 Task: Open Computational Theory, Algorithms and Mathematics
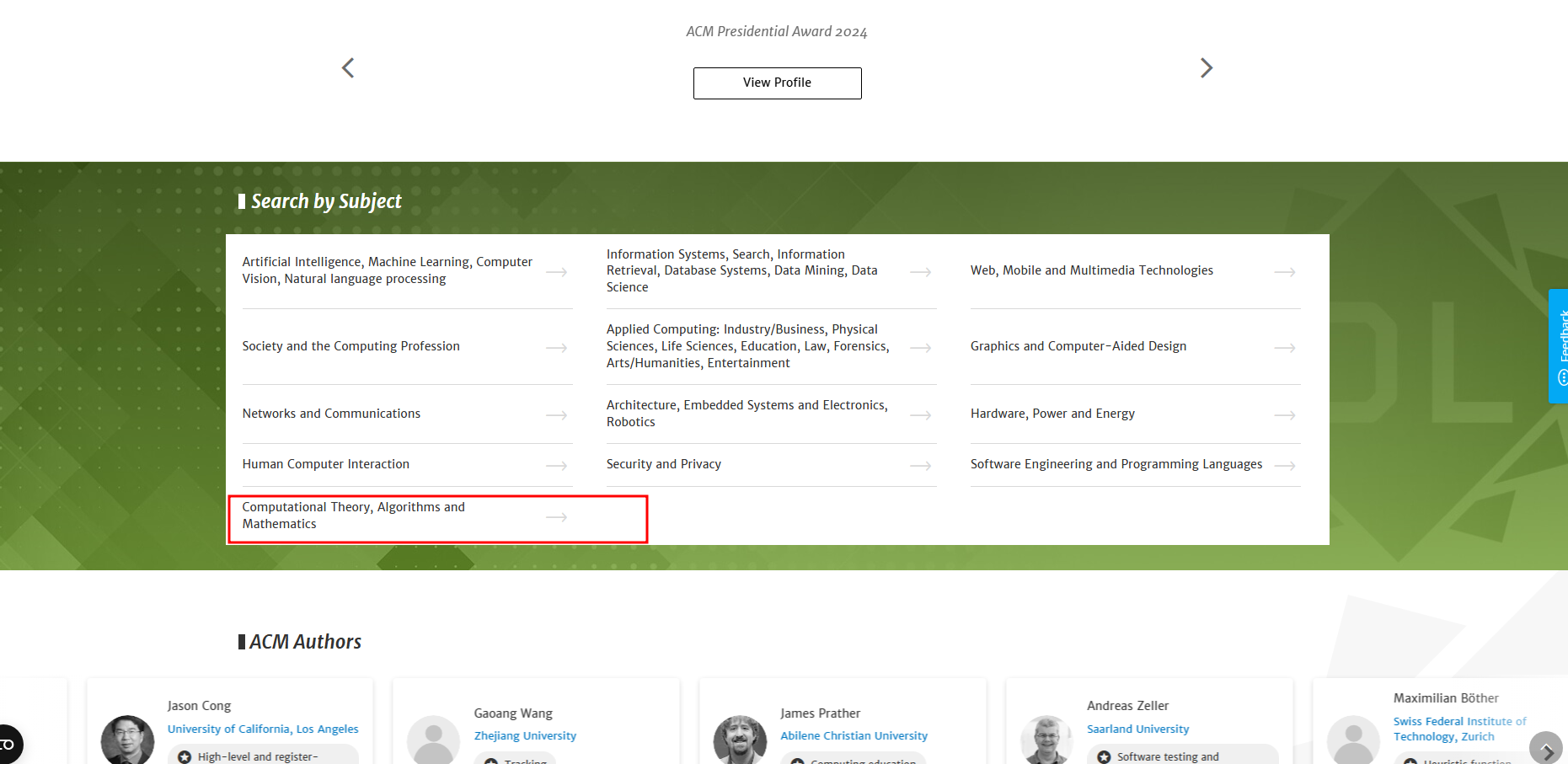(353, 516)
